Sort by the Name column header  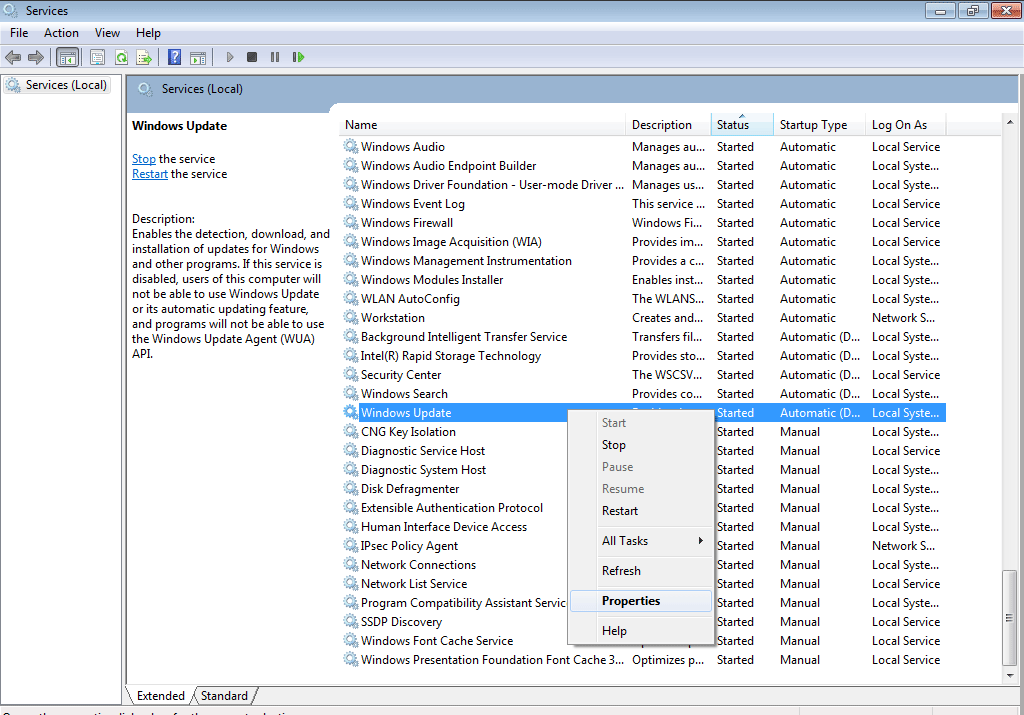[x=483, y=125]
